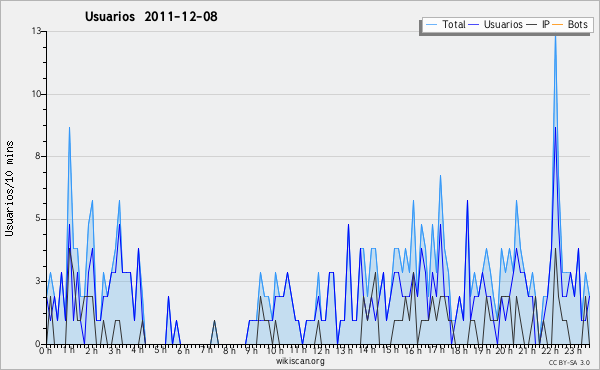
Task: Click the '18 h' x-axis label
Action: (x=459, y=350)
